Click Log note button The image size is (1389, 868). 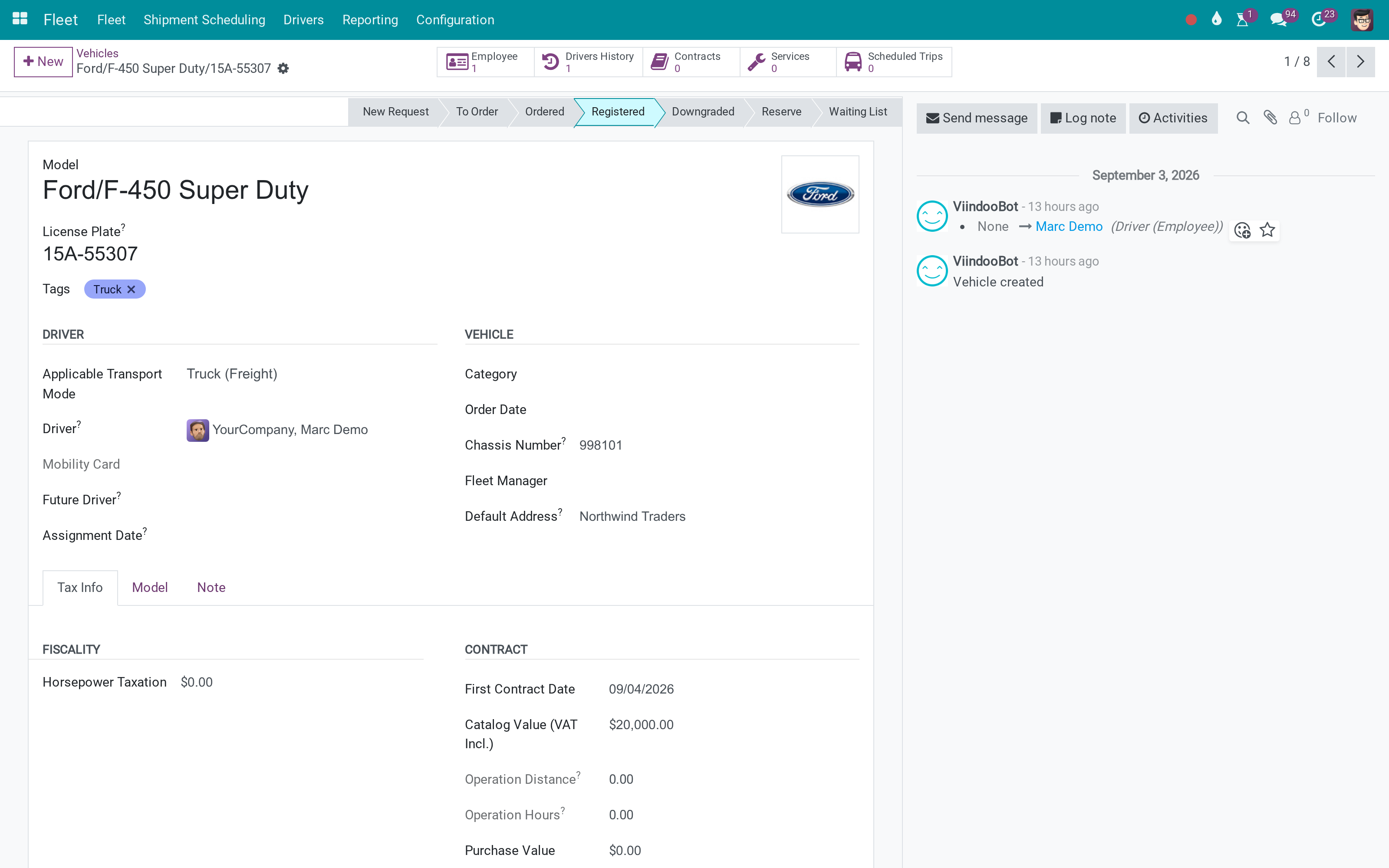(1083, 118)
